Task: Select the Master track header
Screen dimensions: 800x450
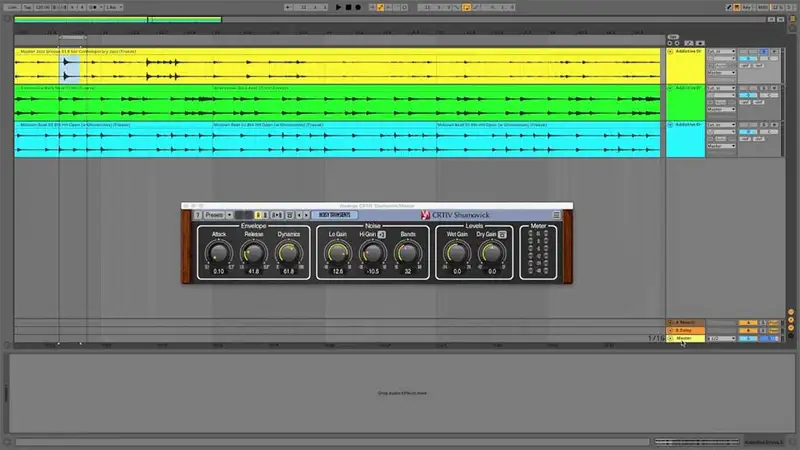Action: pyautogui.click(x=686, y=338)
